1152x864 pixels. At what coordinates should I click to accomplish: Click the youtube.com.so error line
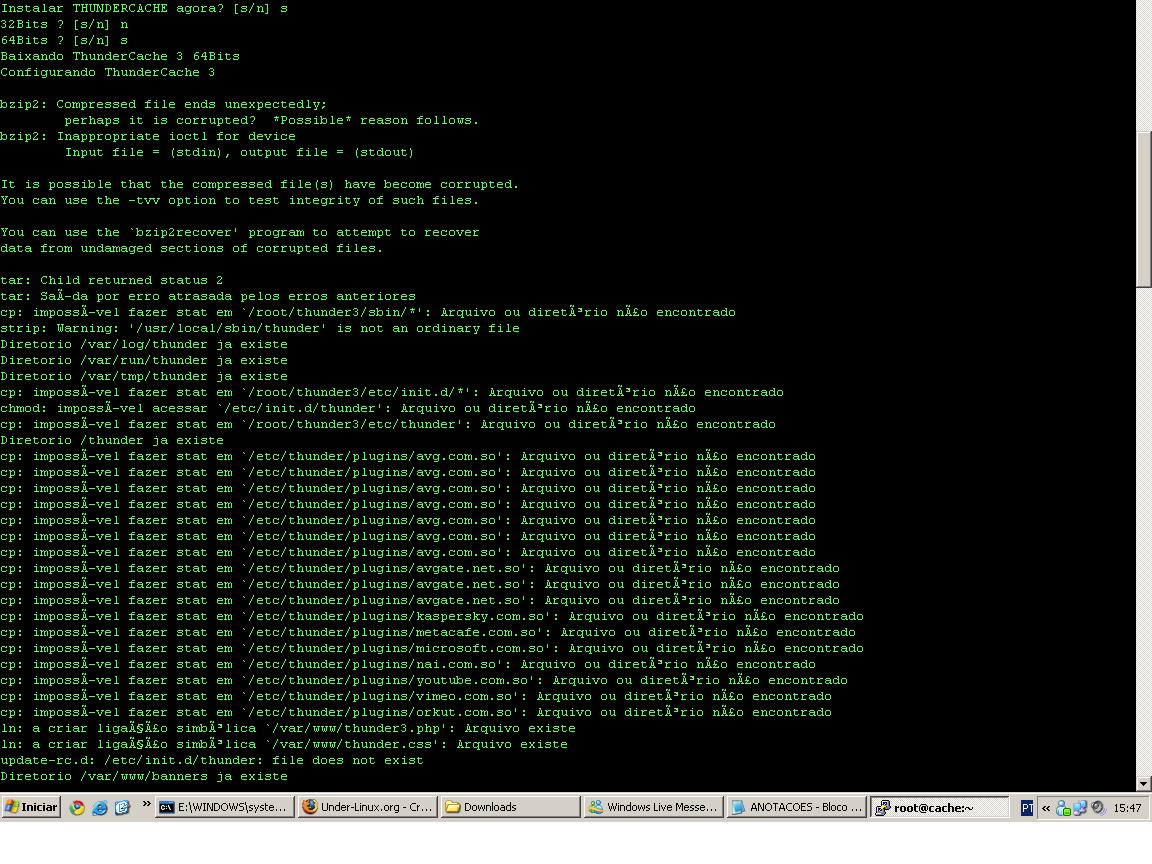[424, 681]
